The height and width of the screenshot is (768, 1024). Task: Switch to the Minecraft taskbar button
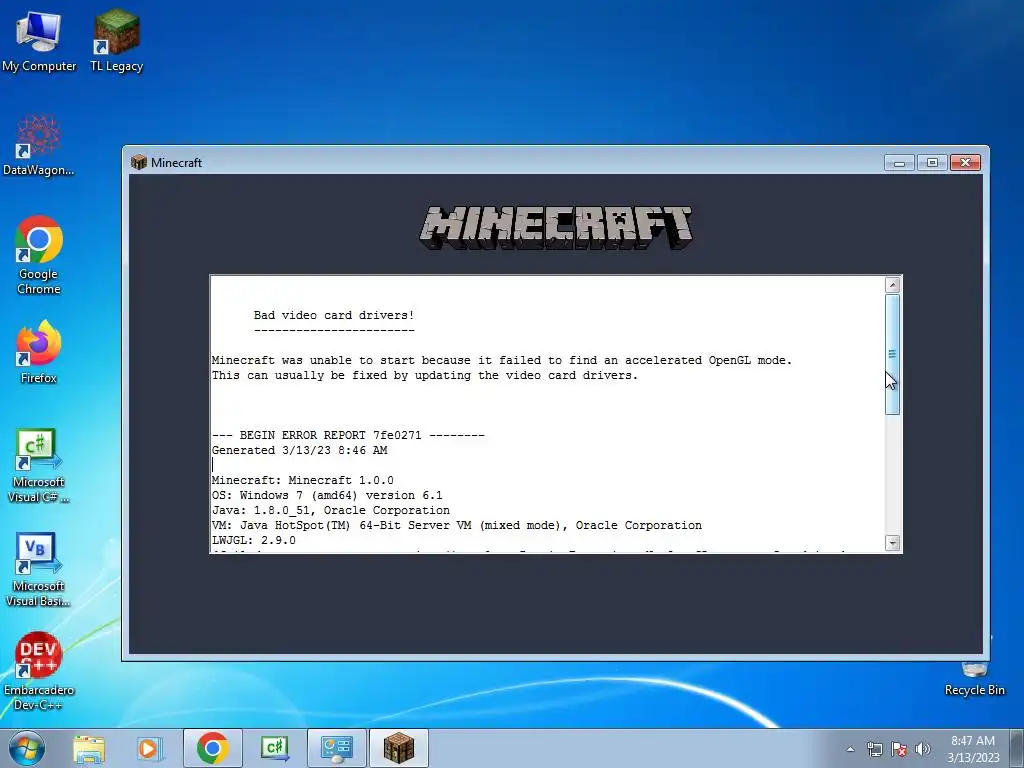click(x=399, y=748)
